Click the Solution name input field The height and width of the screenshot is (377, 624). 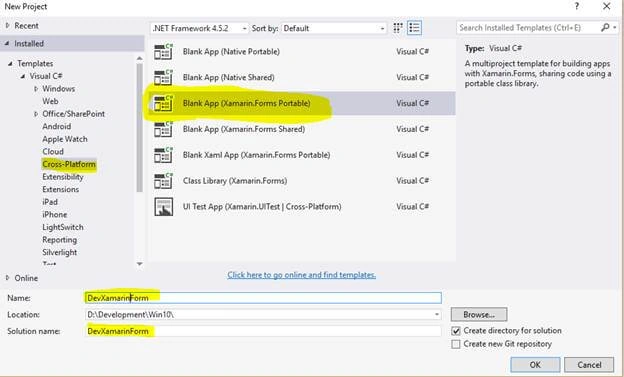tap(263, 331)
